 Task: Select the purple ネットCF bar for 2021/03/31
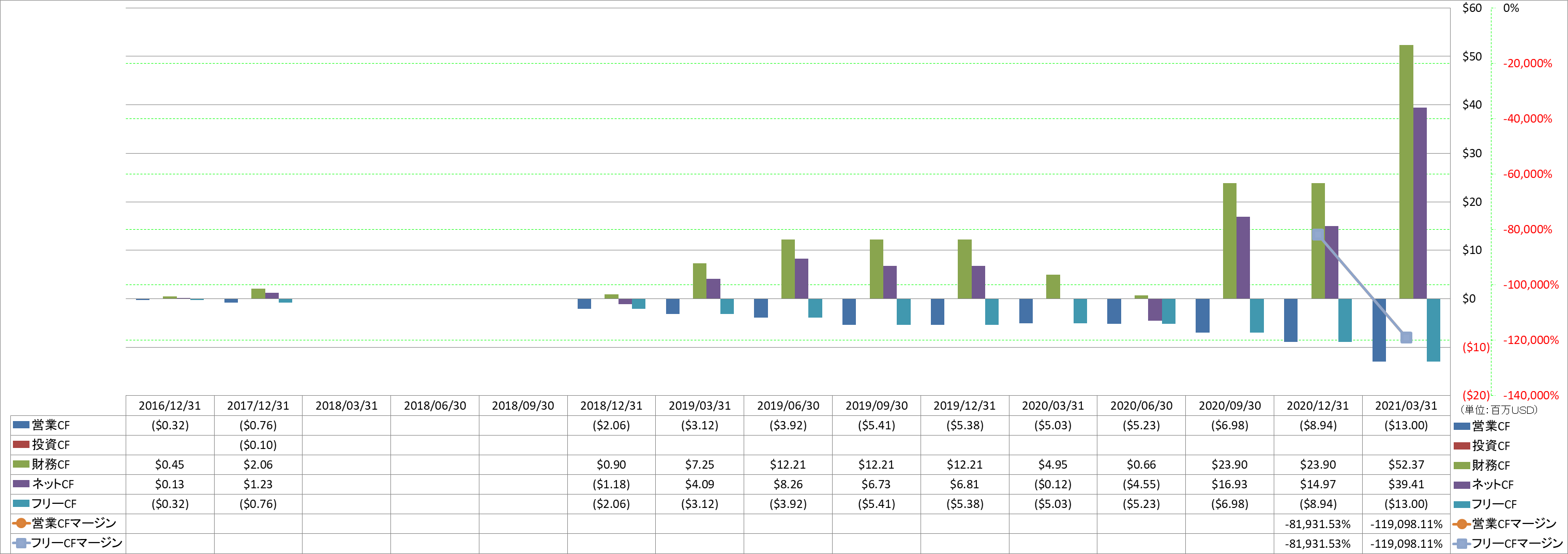tap(1420, 203)
